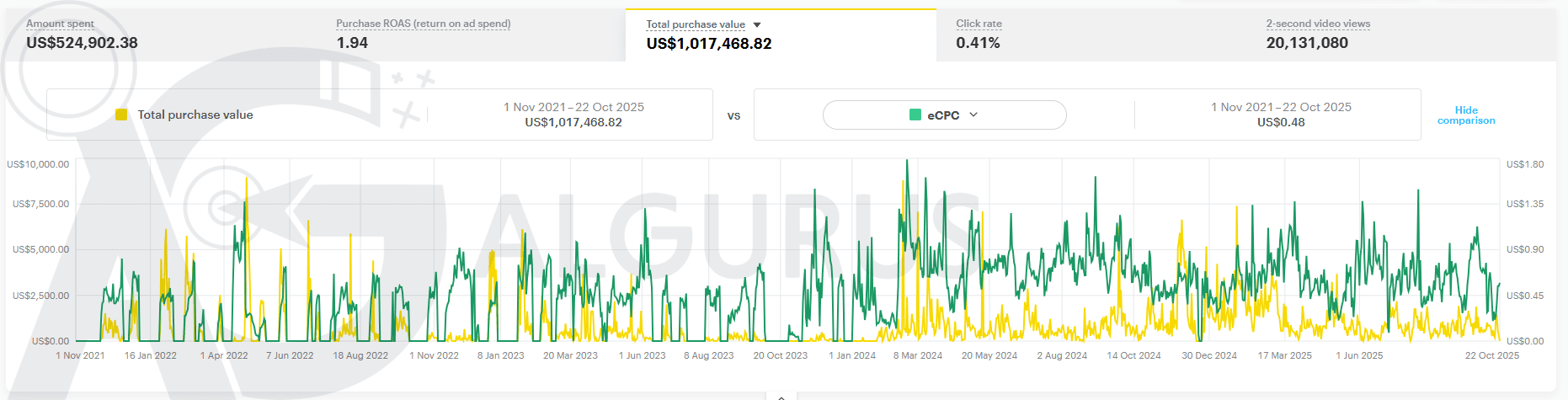Viewport: 1568px width, 400px height.
Task: Click the 1 Nov 2021 x-axis label
Action: pyautogui.click(x=80, y=355)
